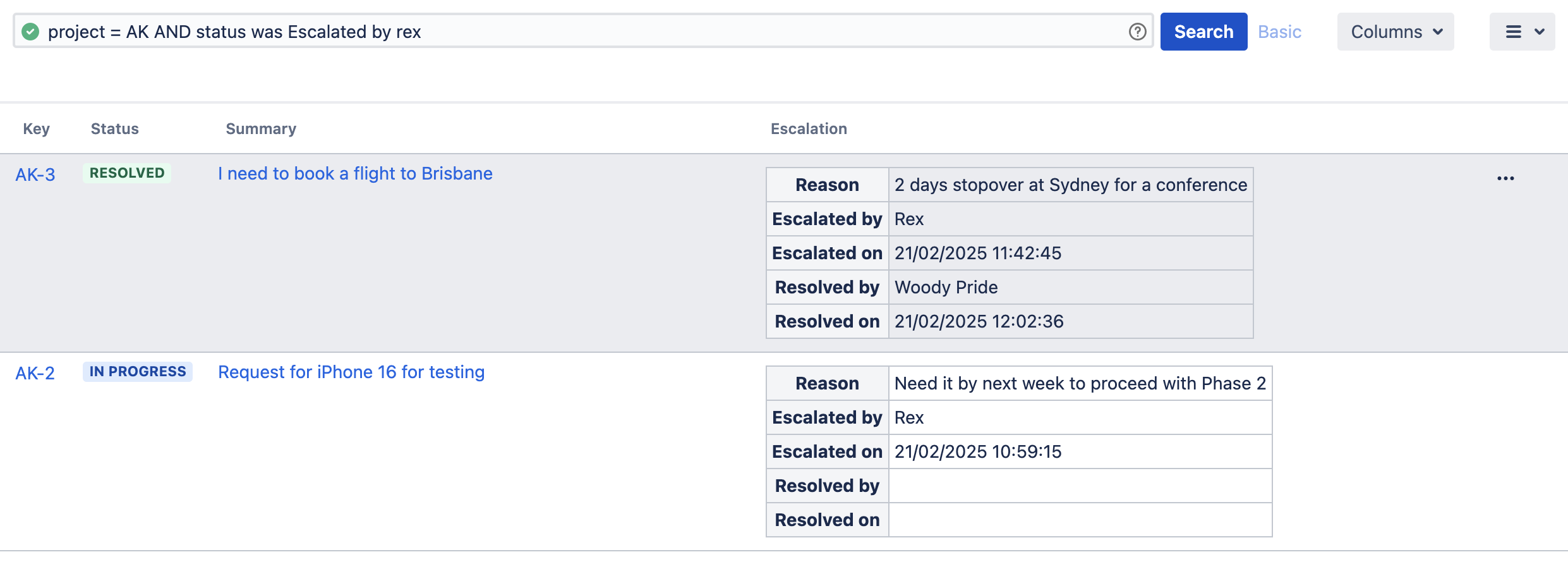1568x564 pixels.
Task: Click the AK-2 empty Resolved by cell
Action: pyautogui.click(x=1080, y=486)
